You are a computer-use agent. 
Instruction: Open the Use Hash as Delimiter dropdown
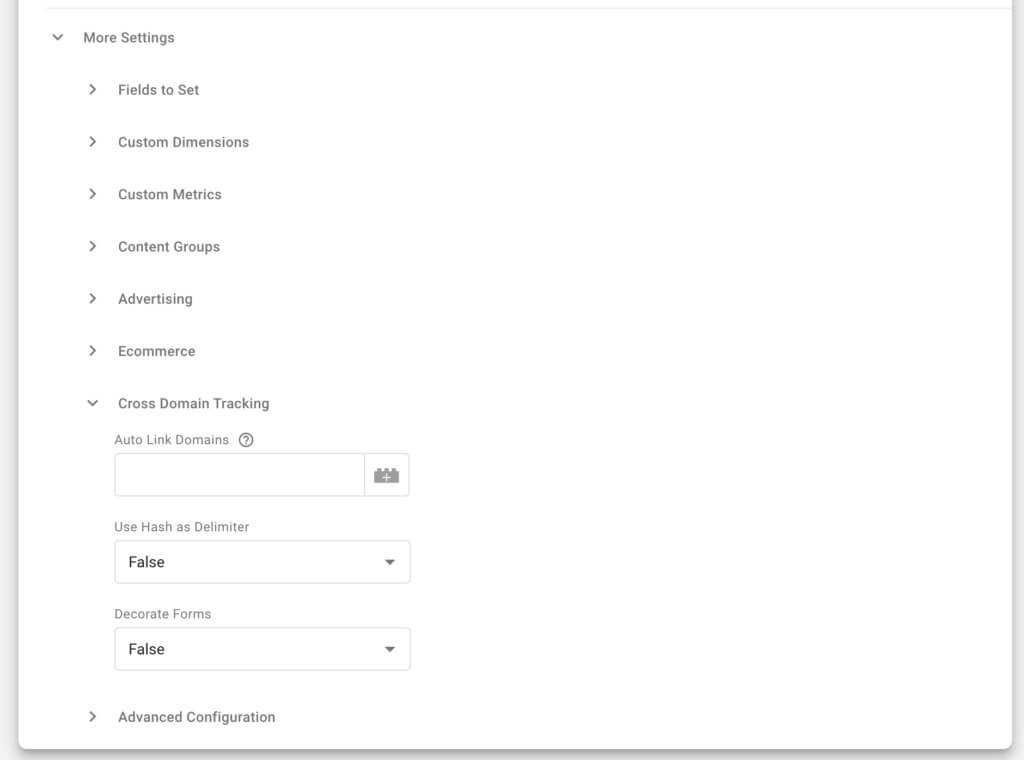(262, 562)
